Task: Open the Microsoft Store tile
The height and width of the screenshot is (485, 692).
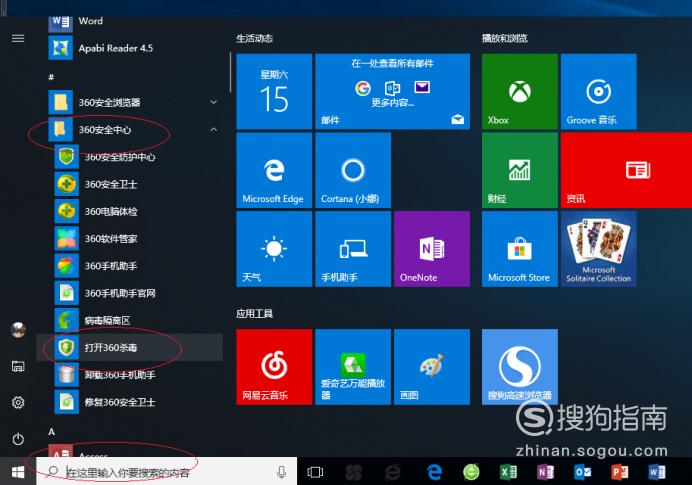Action: (x=520, y=249)
